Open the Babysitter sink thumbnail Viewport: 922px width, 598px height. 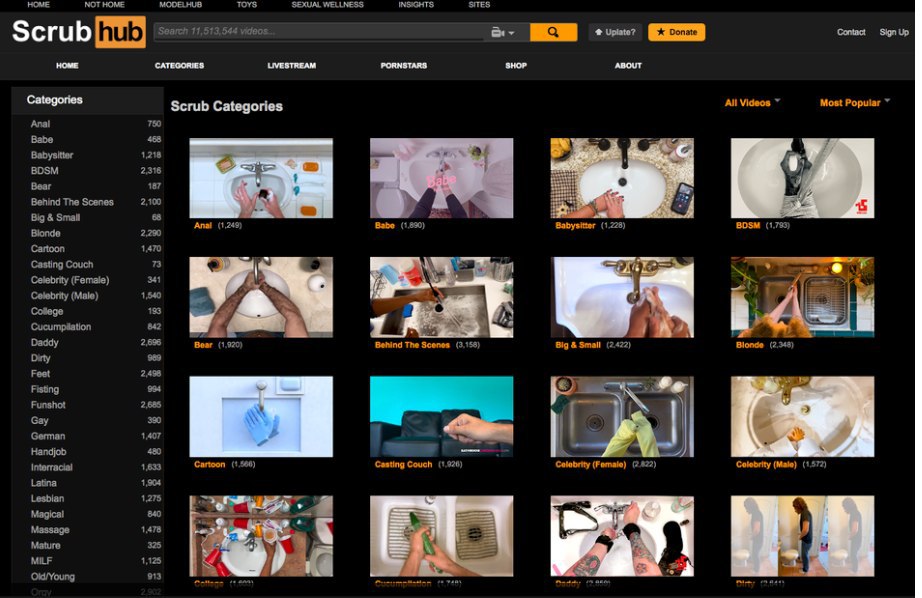(x=622, y=178)
